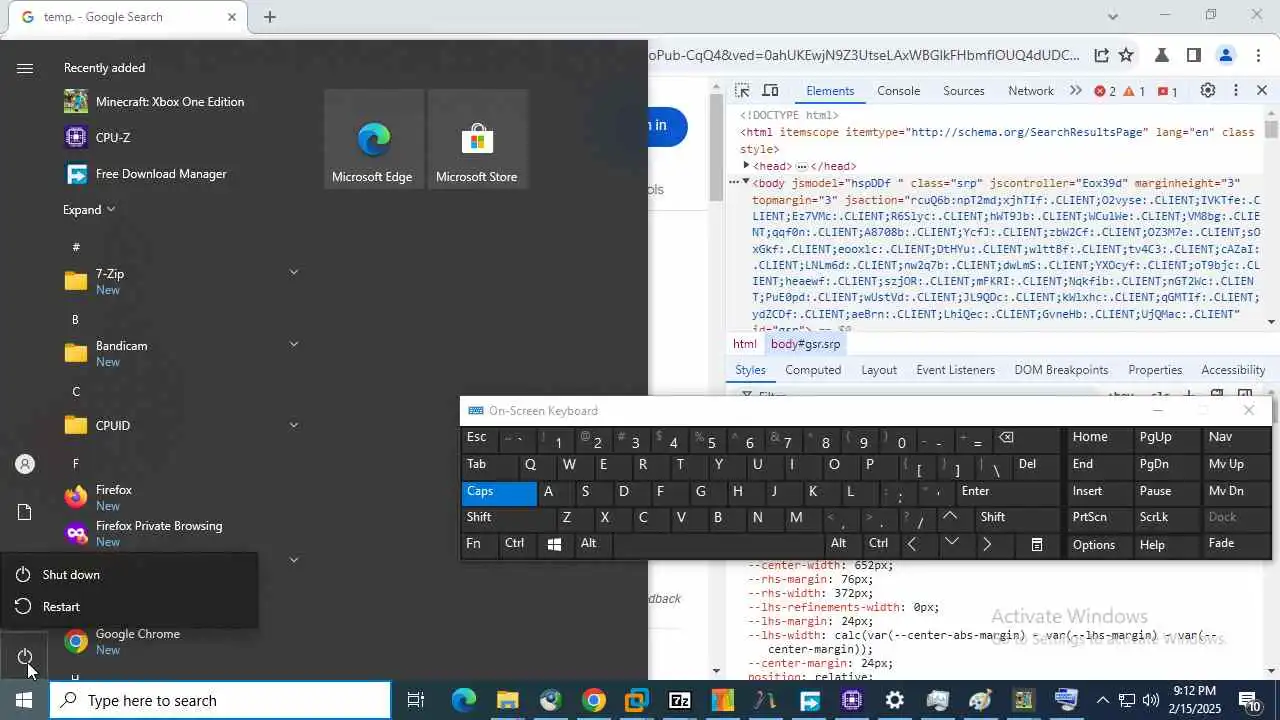1280x720 pixels.
Task: Switch to the Network tab
Action: click(1031, 91)
